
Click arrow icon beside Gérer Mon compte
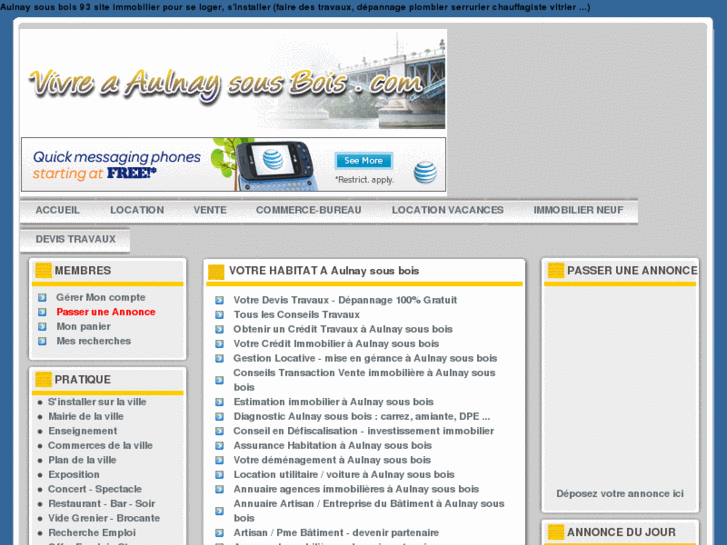(x=42, y=297)
